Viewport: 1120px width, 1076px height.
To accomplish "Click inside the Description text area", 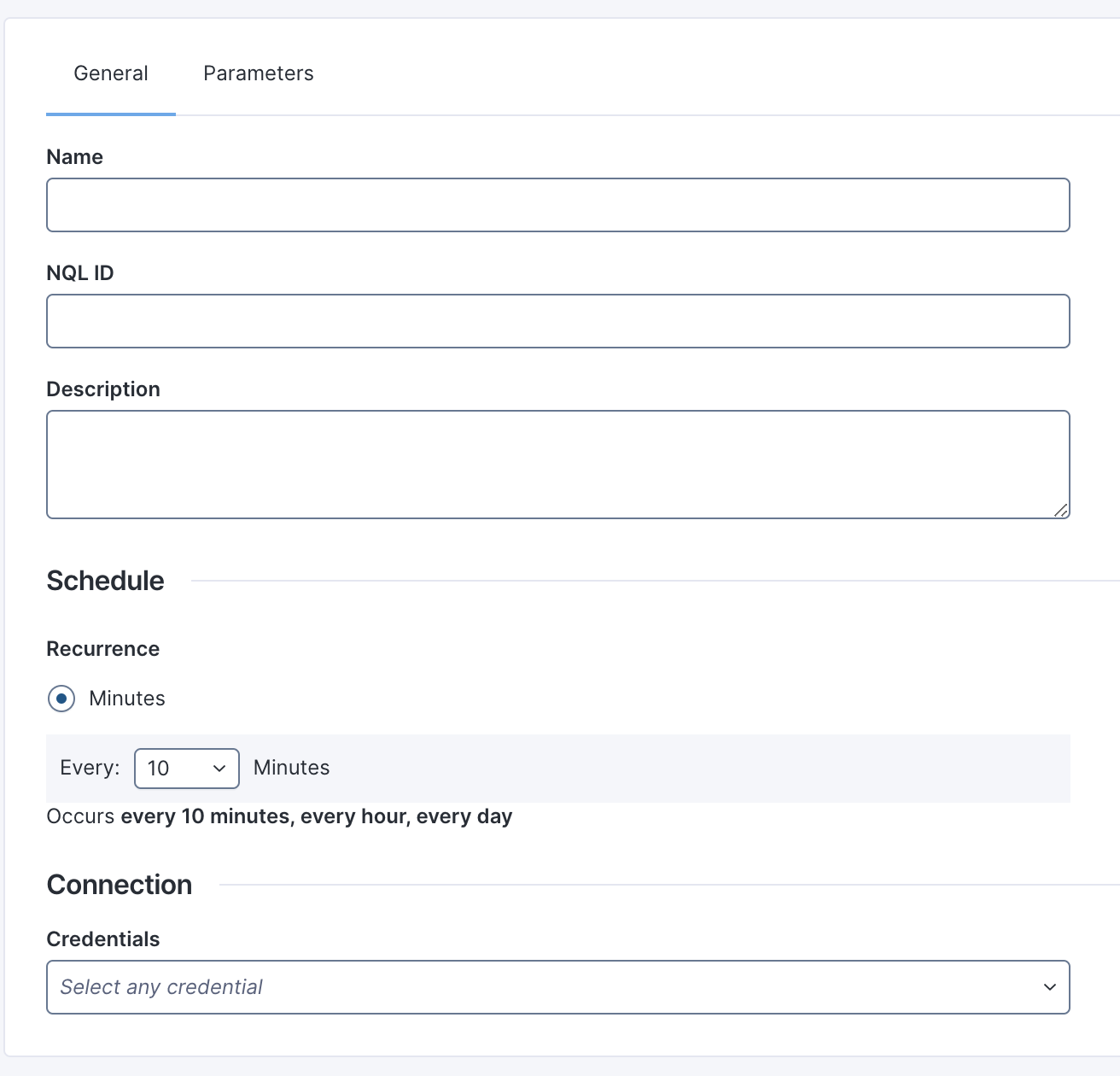I will coord(557,464).
